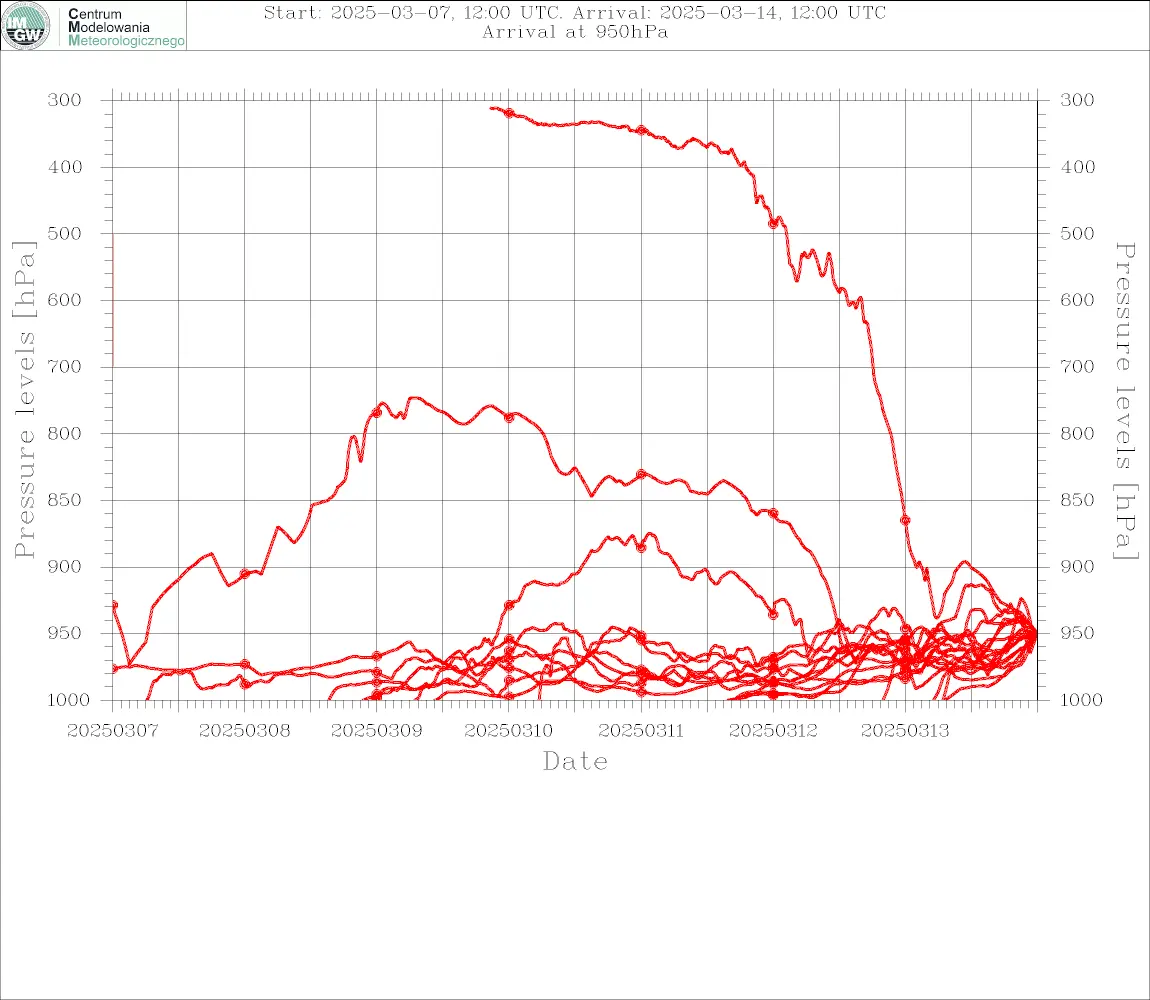Screen dimensions: 1150x1000
Task: Click the trajectory marker near 490 hPa on 20250312
Action: point(773,223)
